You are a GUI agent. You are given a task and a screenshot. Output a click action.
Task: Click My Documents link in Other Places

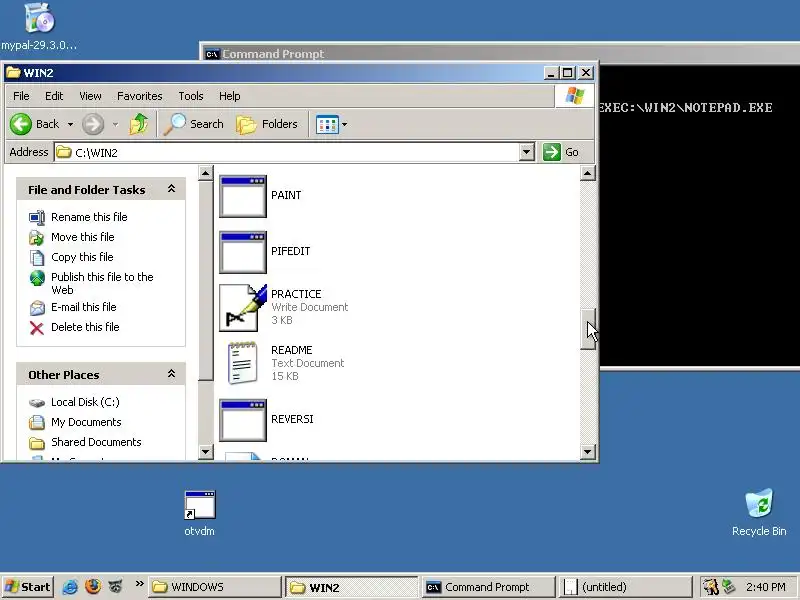(86, 422)
